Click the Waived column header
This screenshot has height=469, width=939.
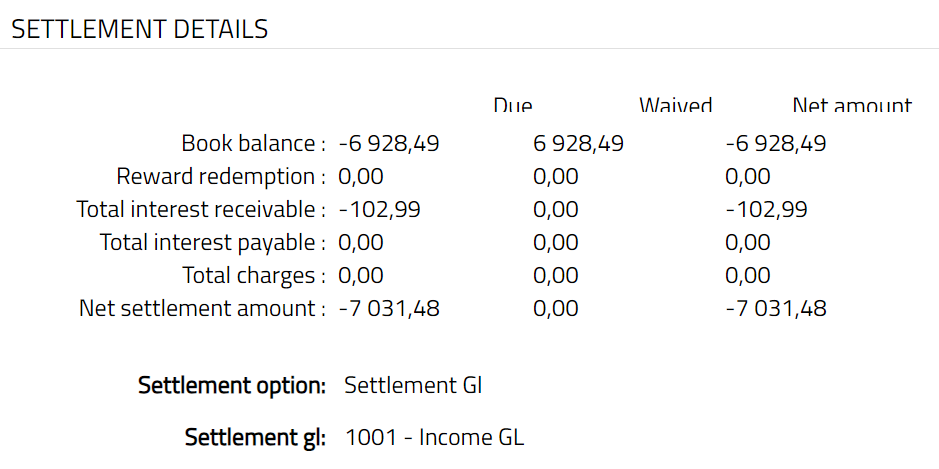click(x=676, y=106)
